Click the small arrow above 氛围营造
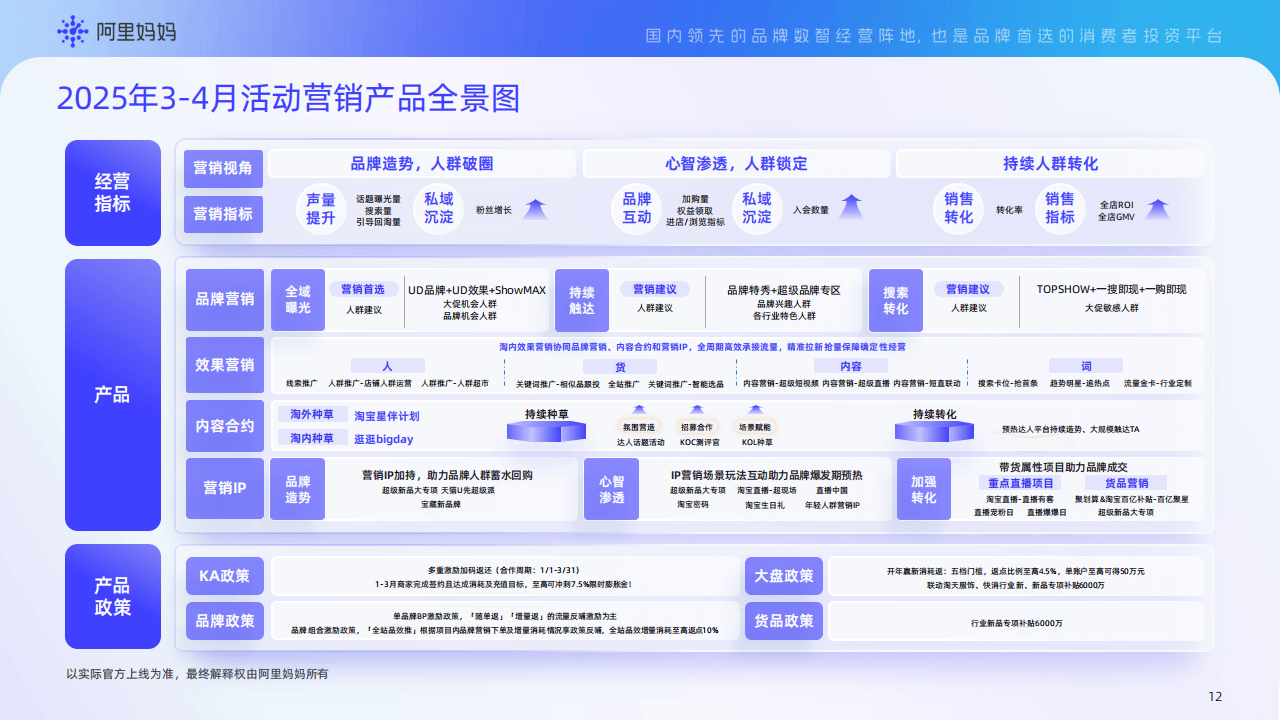 [x=640, y=410]
